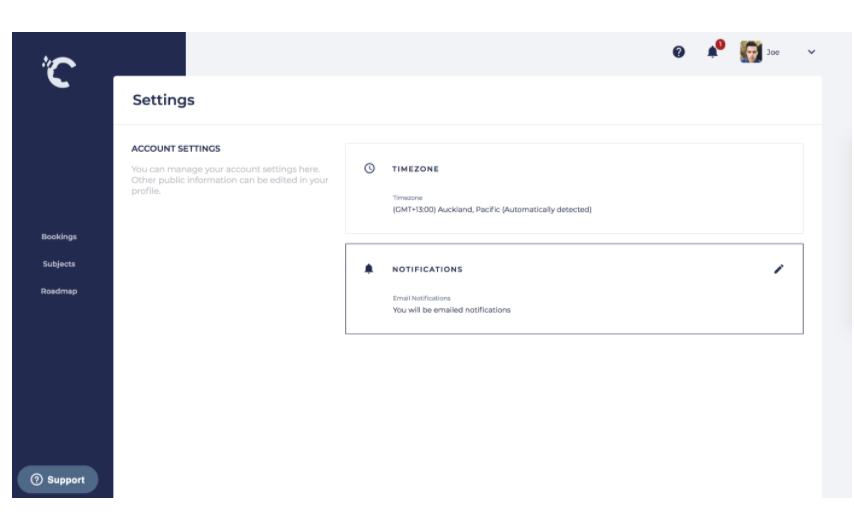Image resolution: width=854 pixels, height=514 pixels.
Task: Navigate to Roadmap in the sidebar
Action: click(59, 291)
